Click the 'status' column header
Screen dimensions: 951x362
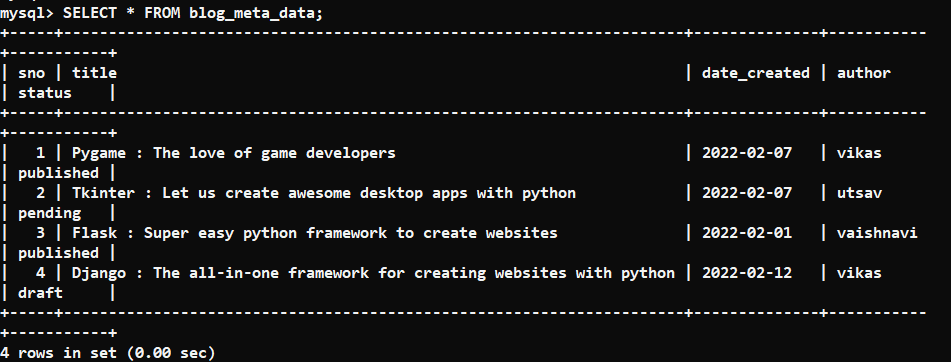(x=45, y=93)
